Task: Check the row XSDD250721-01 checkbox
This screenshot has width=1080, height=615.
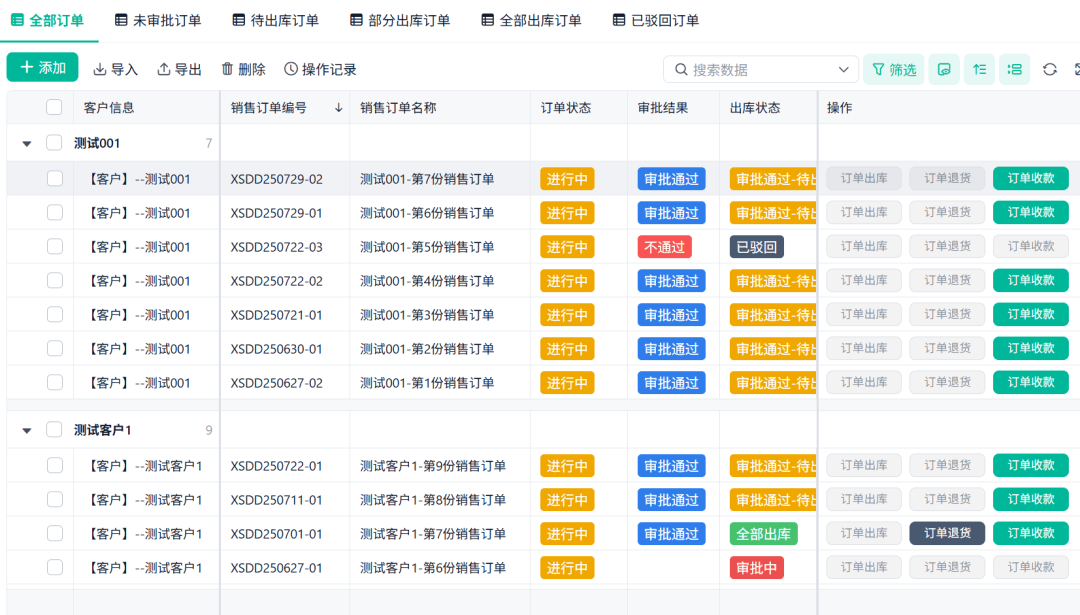Action: [55, 315]
